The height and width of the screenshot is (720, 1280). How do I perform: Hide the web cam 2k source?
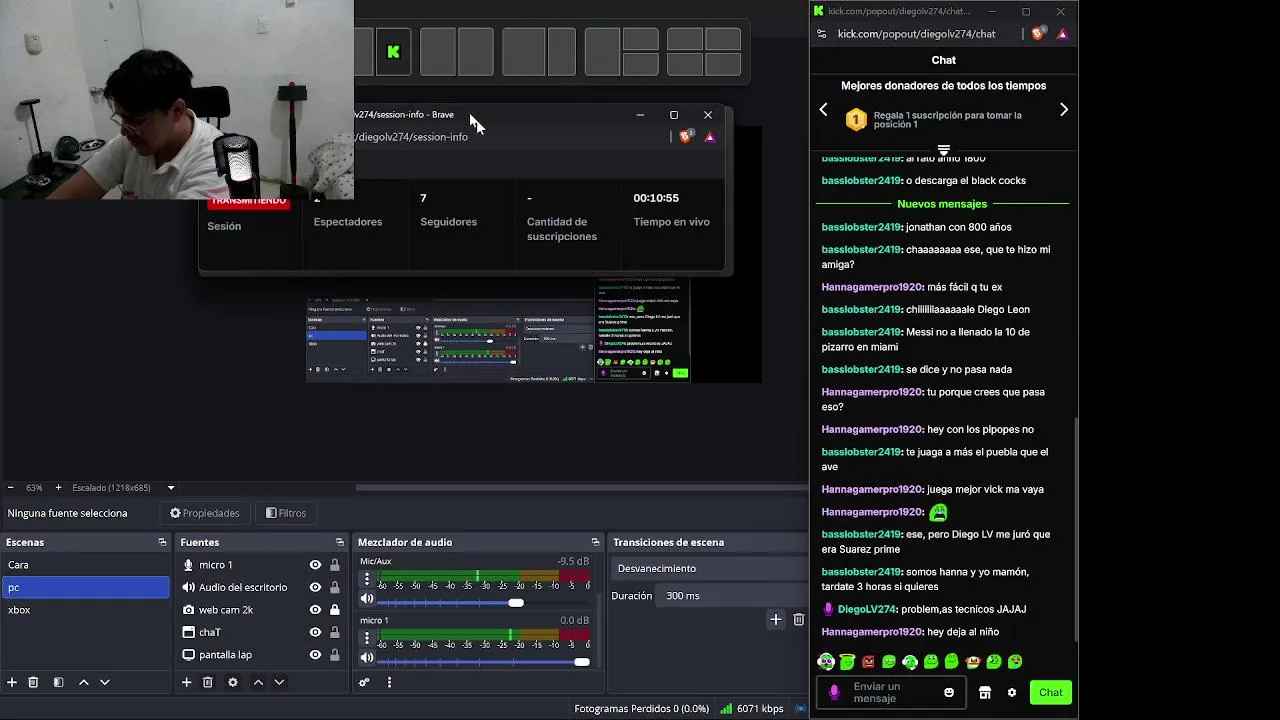(x=315, y=610)
